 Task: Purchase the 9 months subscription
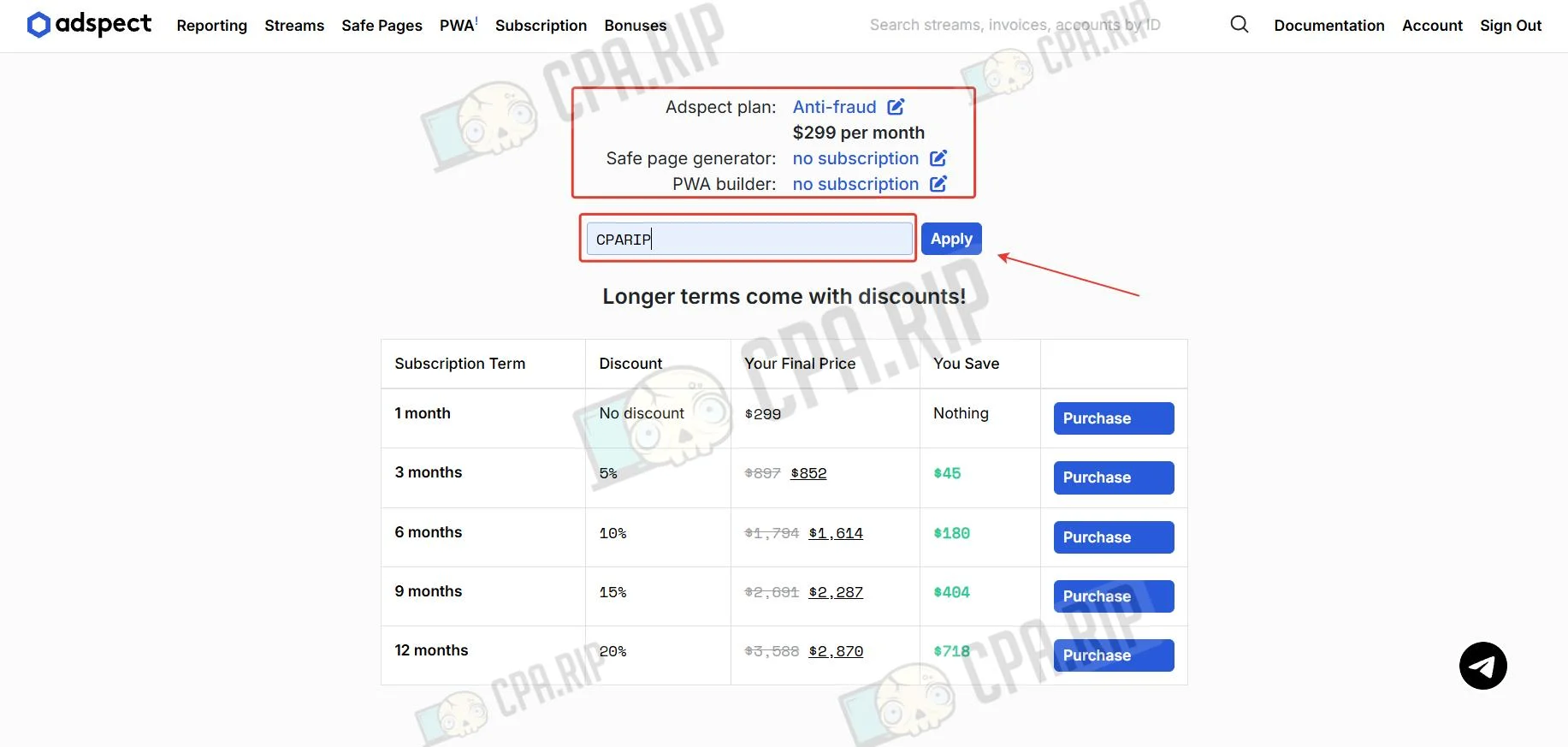coord(1114,596)
